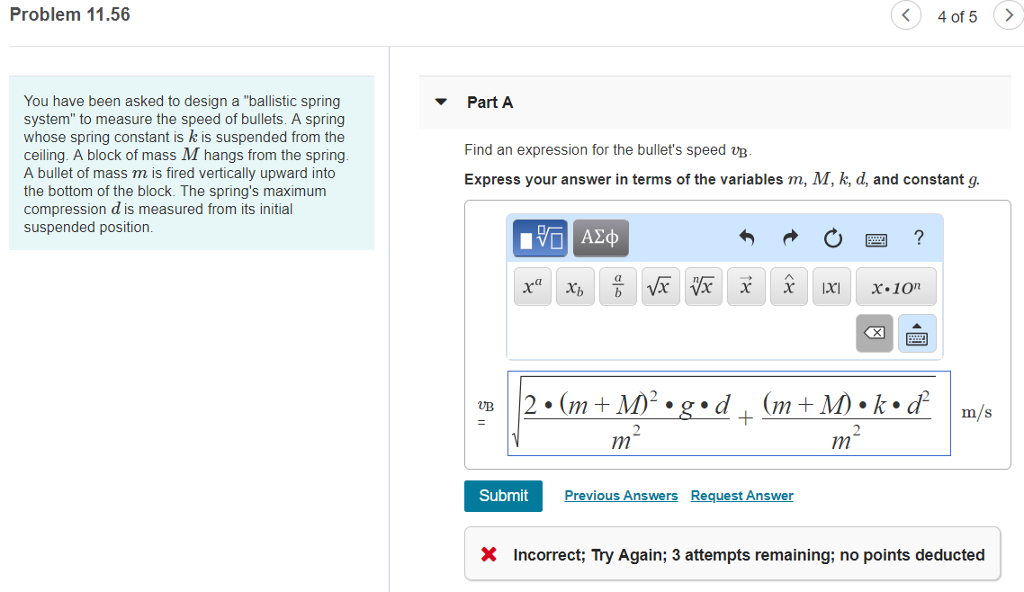The image size is (1024, 592).
Task: Reset the equation with the circular arrow
Action: 832,237
